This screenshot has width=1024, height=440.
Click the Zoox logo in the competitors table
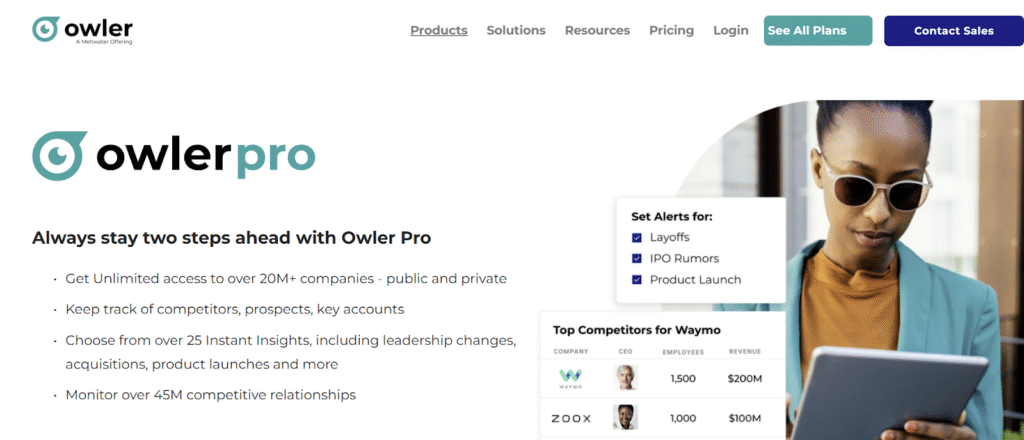point(571,418)
